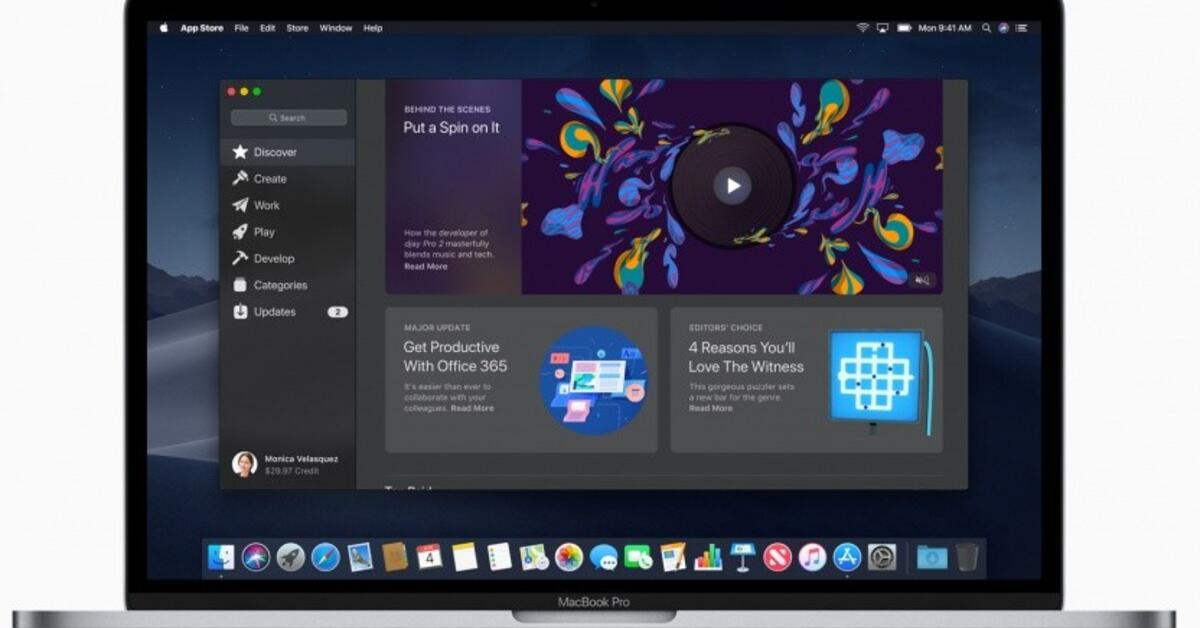Open the Edit menu

268,28
